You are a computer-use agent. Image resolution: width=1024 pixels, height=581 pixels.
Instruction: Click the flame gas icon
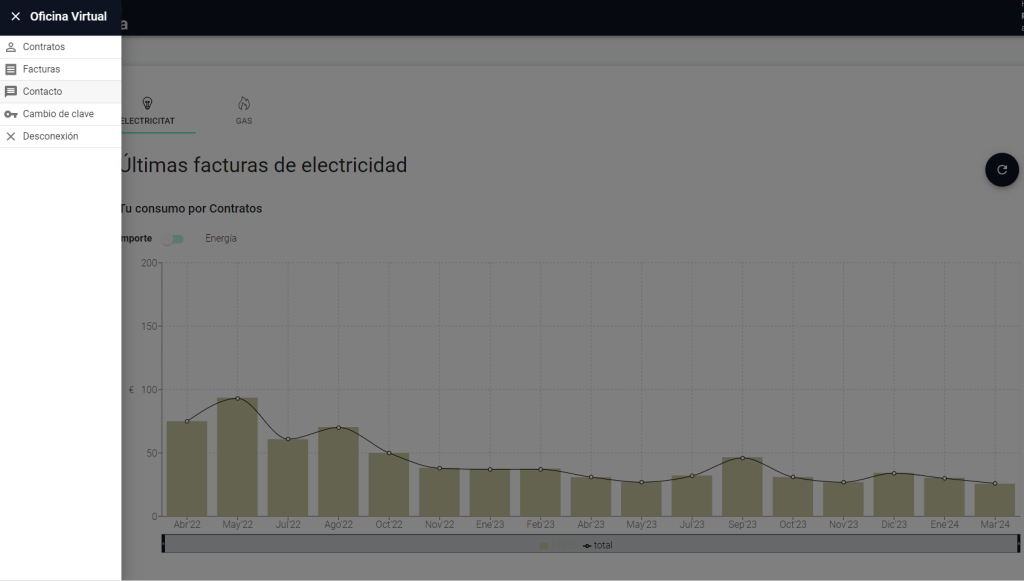244,103
